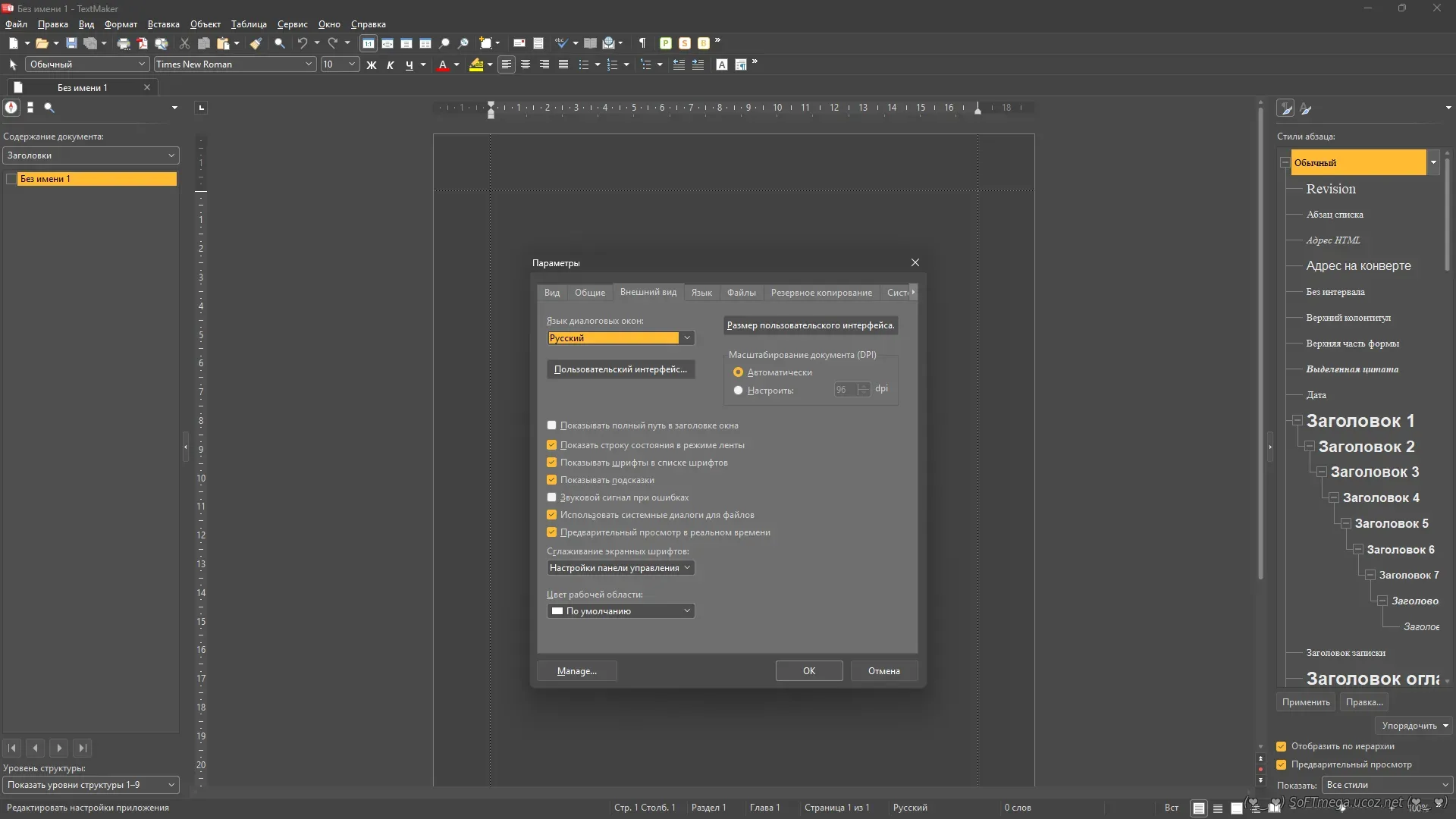
Task: Toggle 'Звуковой сигнал при ошибках' checkbox
Action: (552, 497)
